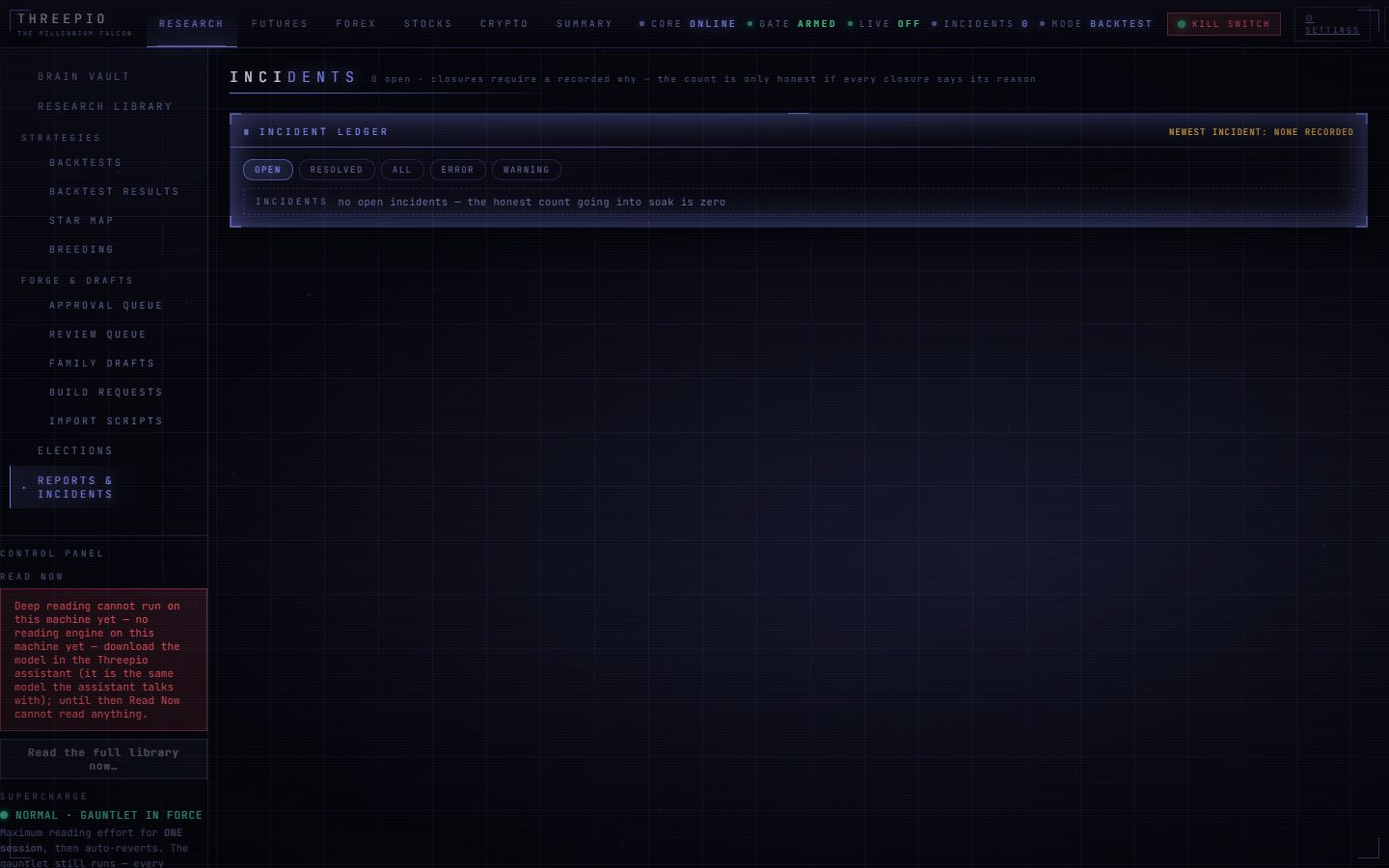Click the Kill Switch button

pos(1224,24)
